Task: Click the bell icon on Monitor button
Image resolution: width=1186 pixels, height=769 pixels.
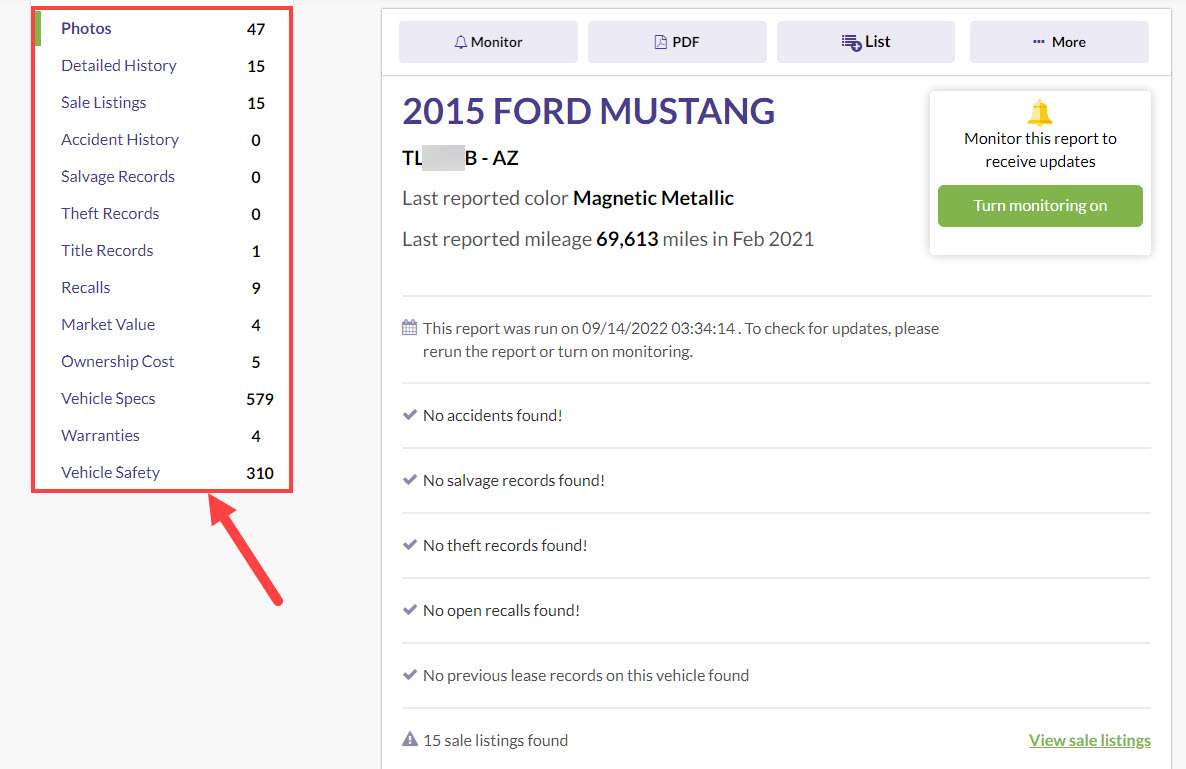Action: [x=460, y=42]
